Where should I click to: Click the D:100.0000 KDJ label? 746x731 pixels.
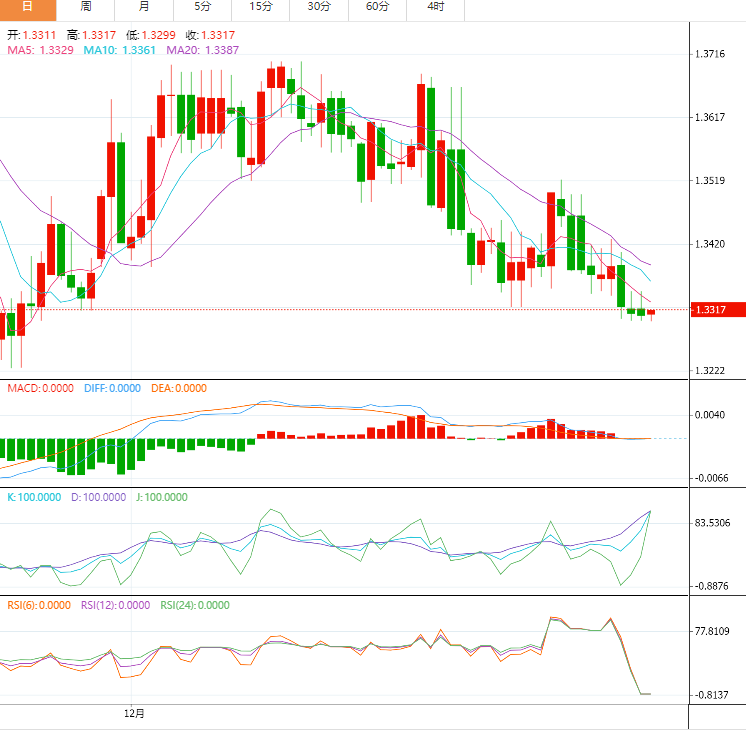[98, 497]
